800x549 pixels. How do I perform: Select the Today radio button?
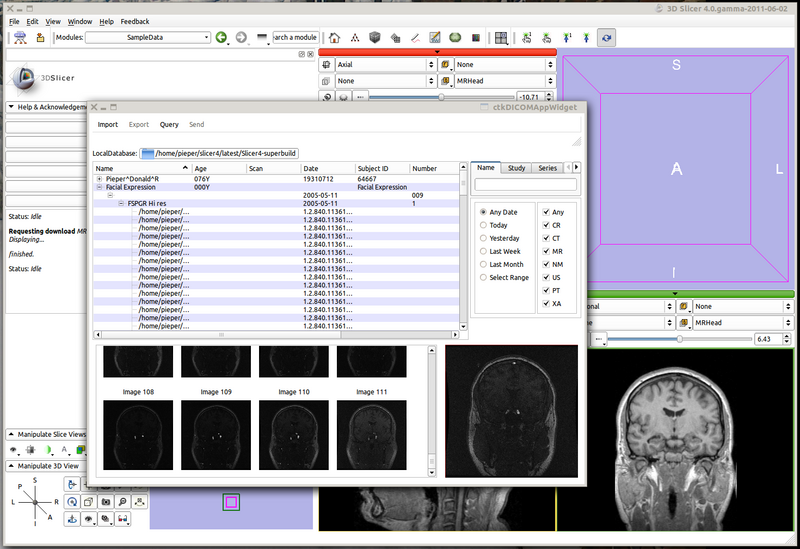coord(483,225)
